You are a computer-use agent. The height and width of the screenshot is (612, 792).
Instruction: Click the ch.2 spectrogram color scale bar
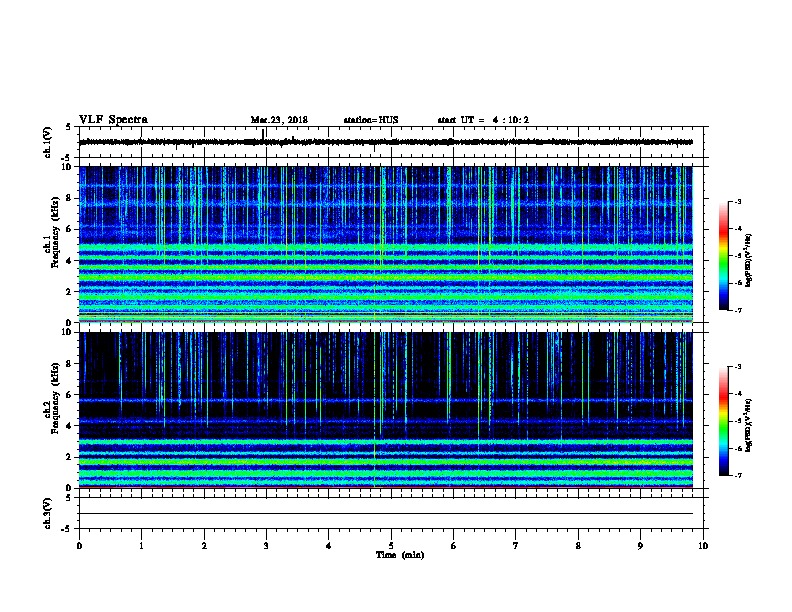(x=724, y=421)
